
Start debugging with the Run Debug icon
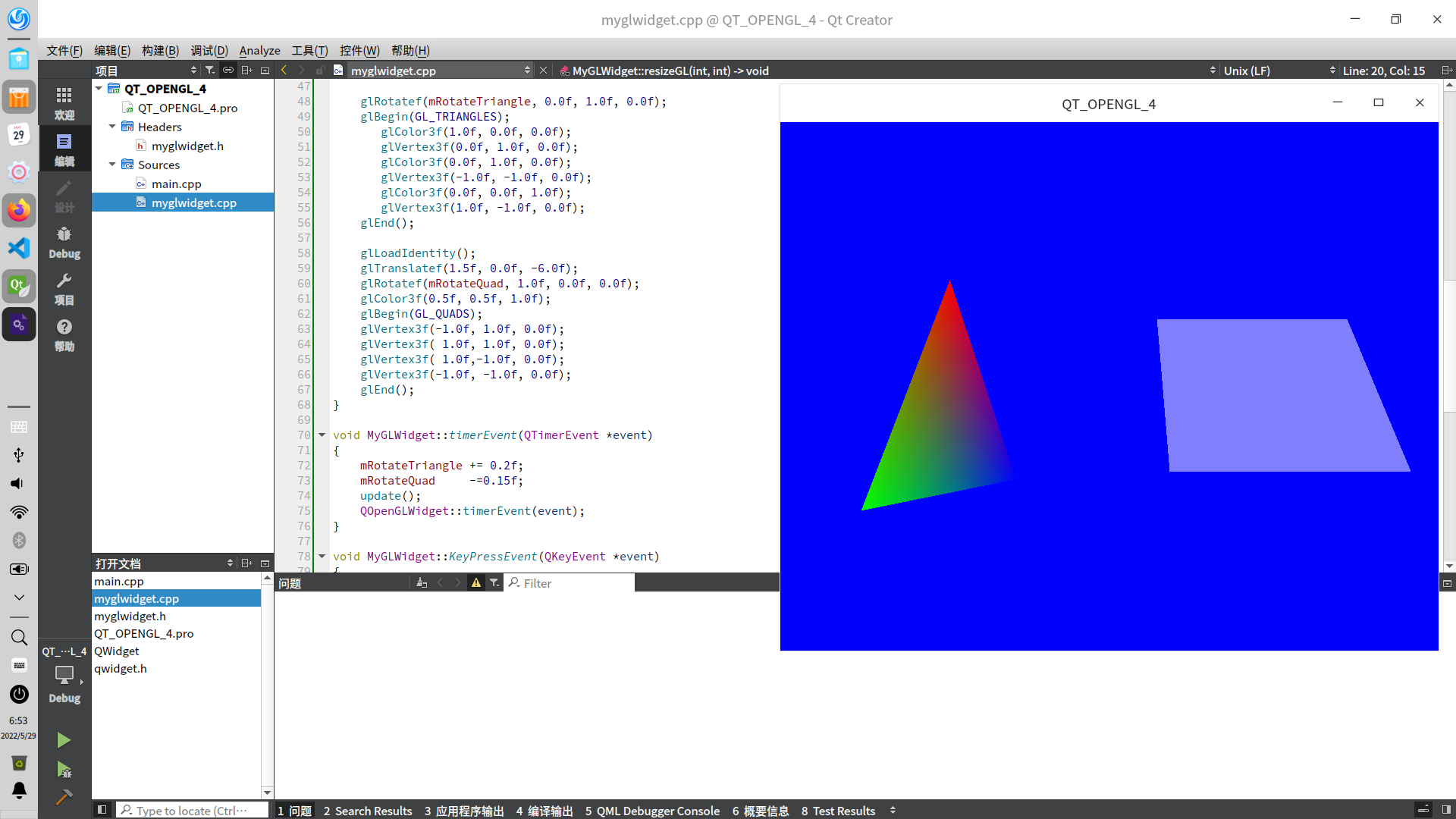pyautogui.click(x=64, y=770)
